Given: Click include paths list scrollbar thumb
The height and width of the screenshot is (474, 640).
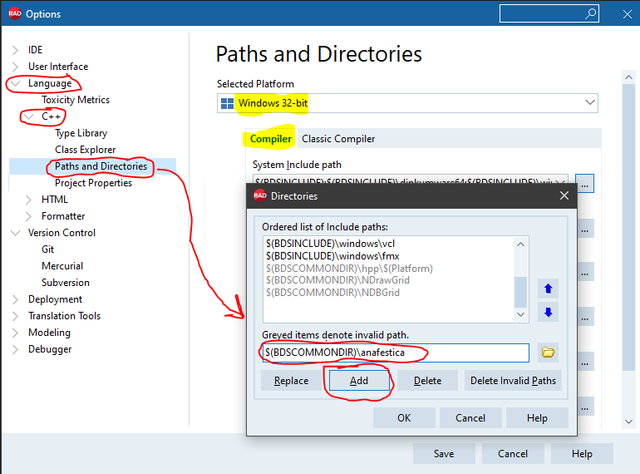Looking at the screenshot, I should click(x=520, y=292).
